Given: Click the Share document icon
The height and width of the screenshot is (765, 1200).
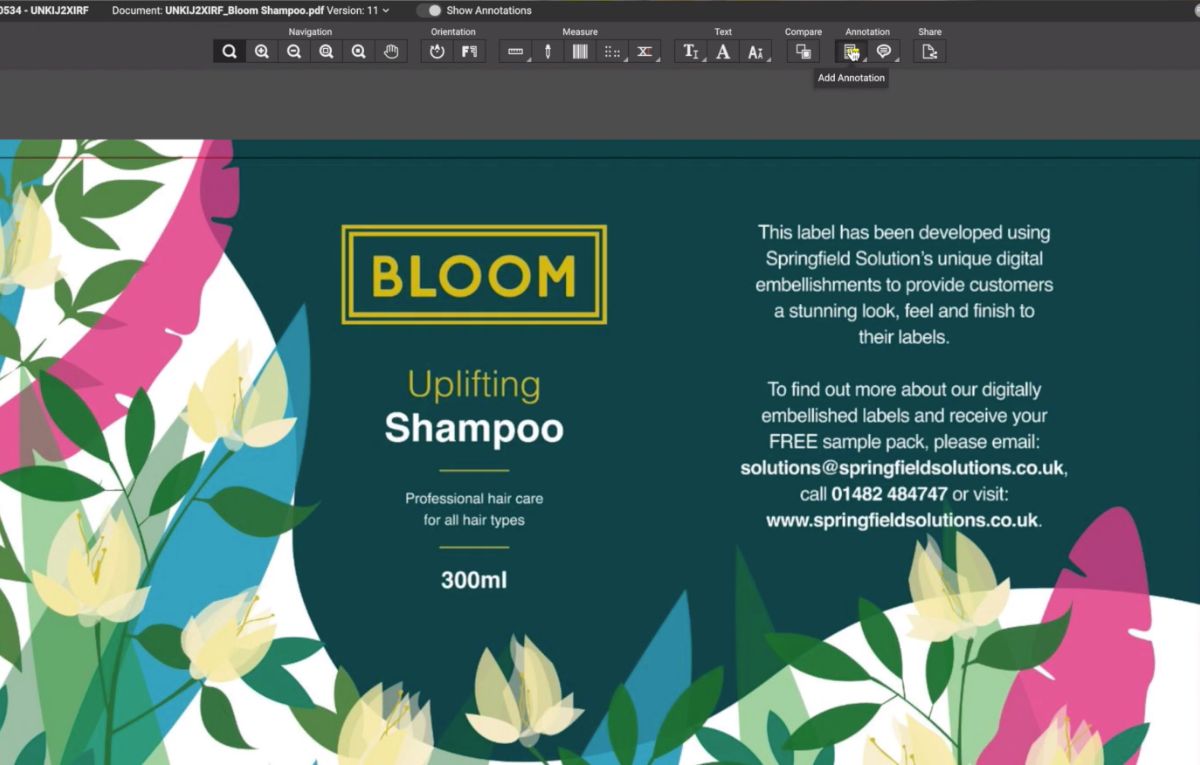Looking at the screenshot, I should point(930,52).
